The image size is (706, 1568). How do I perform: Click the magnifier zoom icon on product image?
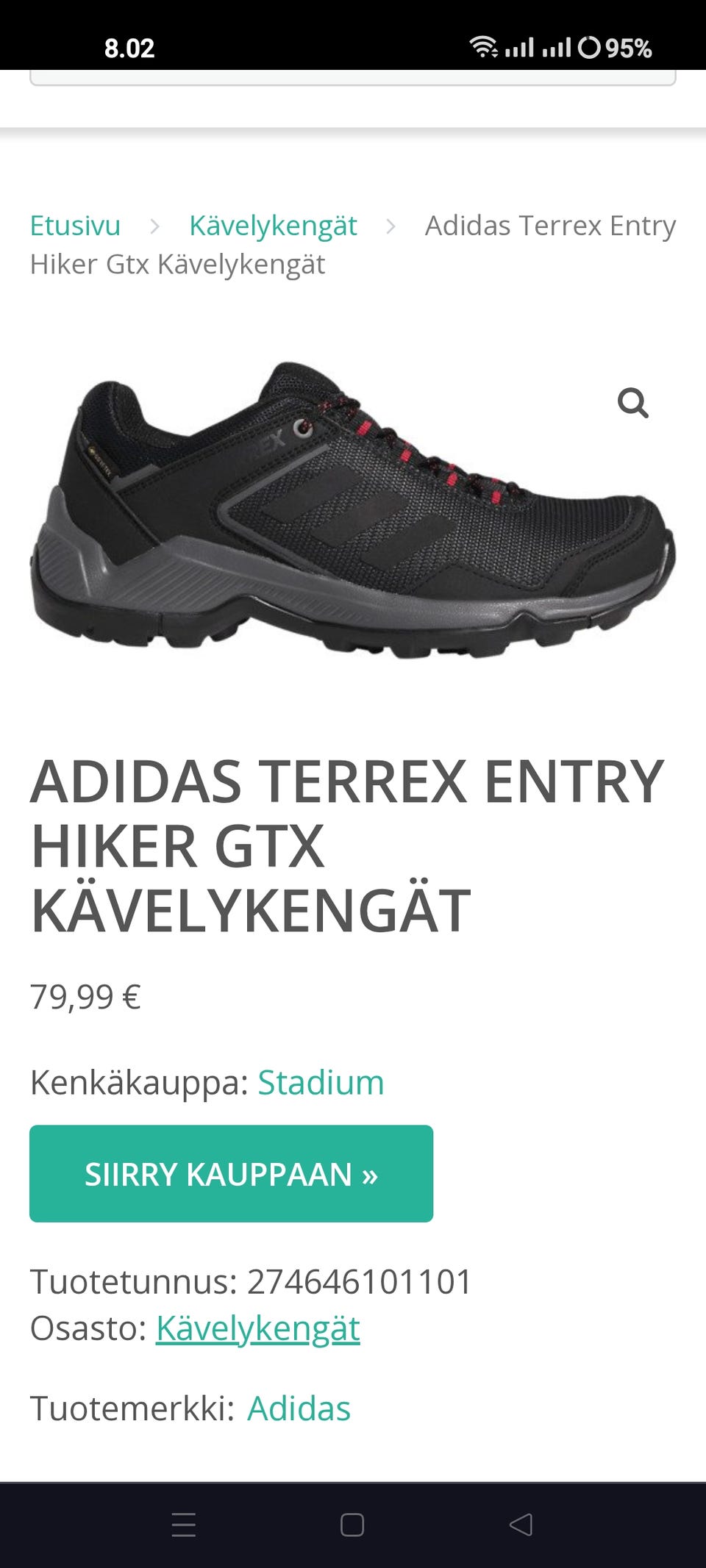pos(632,403)
